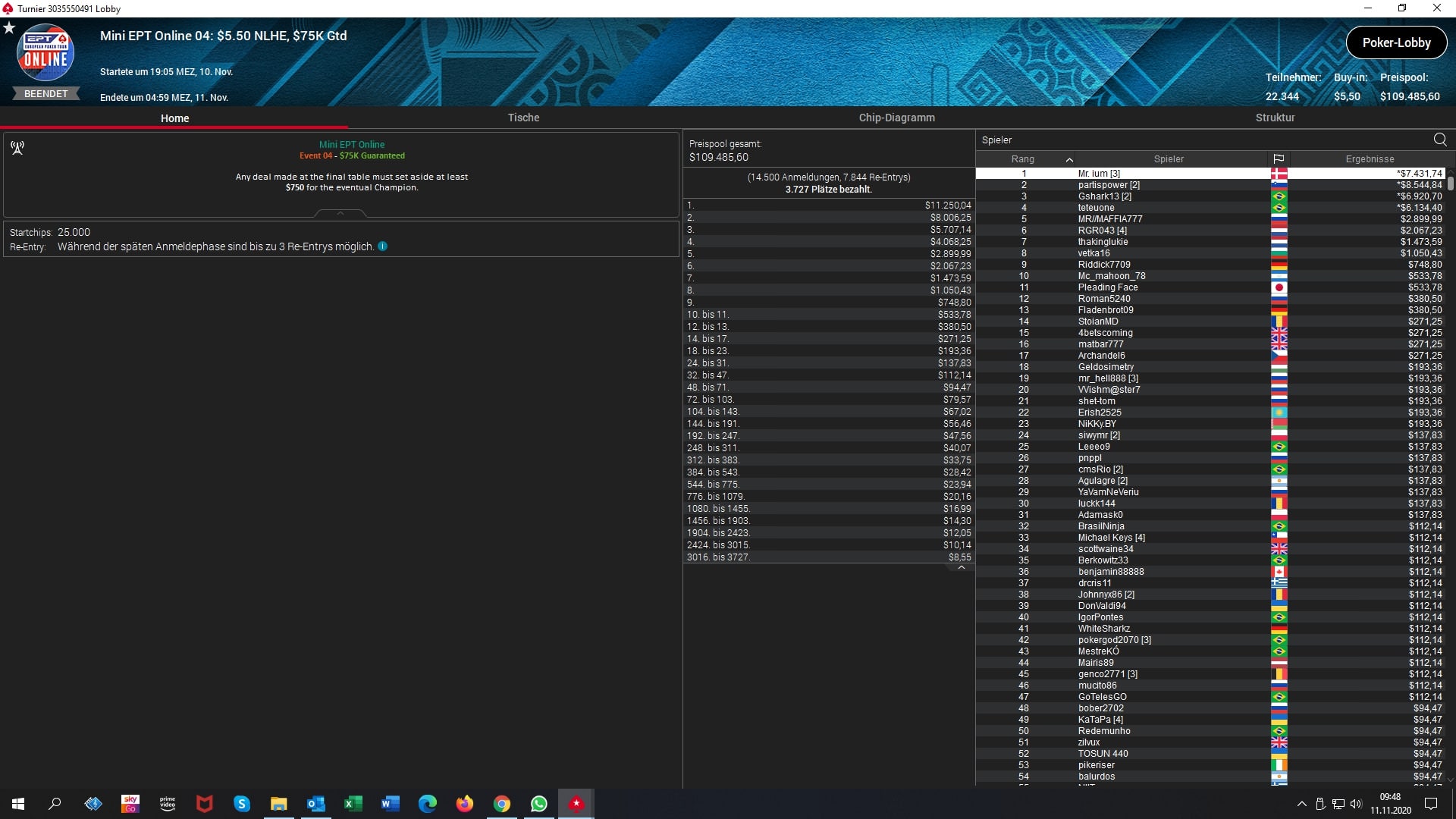1456x819 pixels.
Task: Click the re-entry info icon
Action: (383, 246)
